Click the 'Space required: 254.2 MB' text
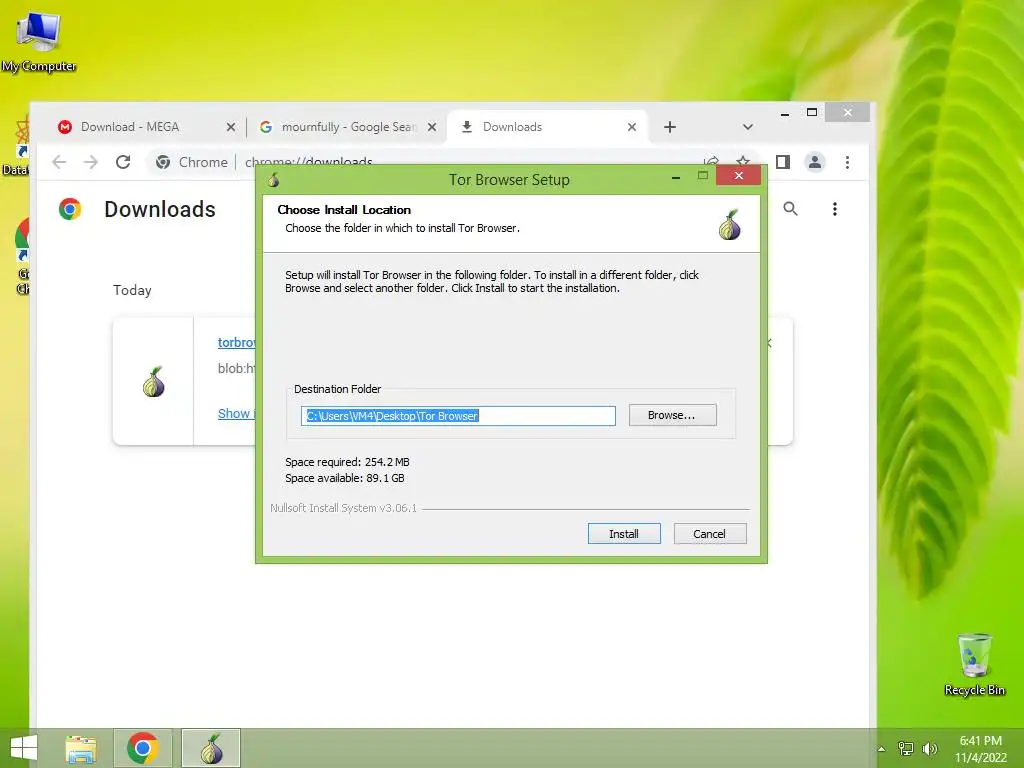The width and height of the screenshot is (1024, 768). 347,462
